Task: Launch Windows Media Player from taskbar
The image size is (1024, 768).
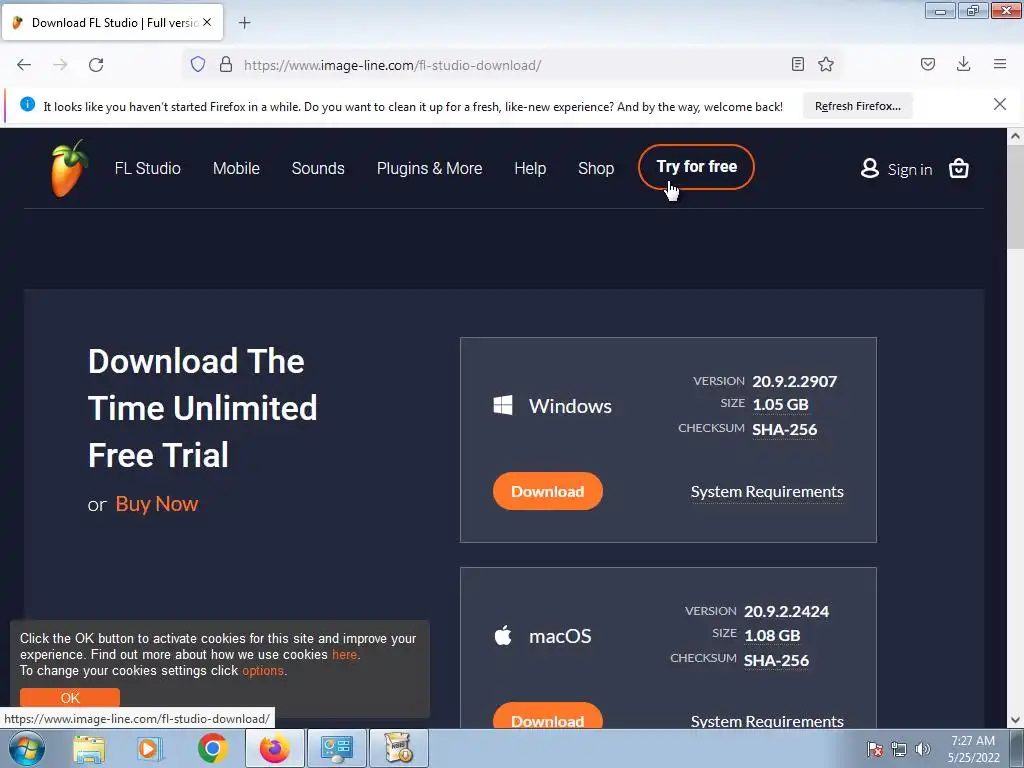Action: pyautogui.click(x=150, y=748)
